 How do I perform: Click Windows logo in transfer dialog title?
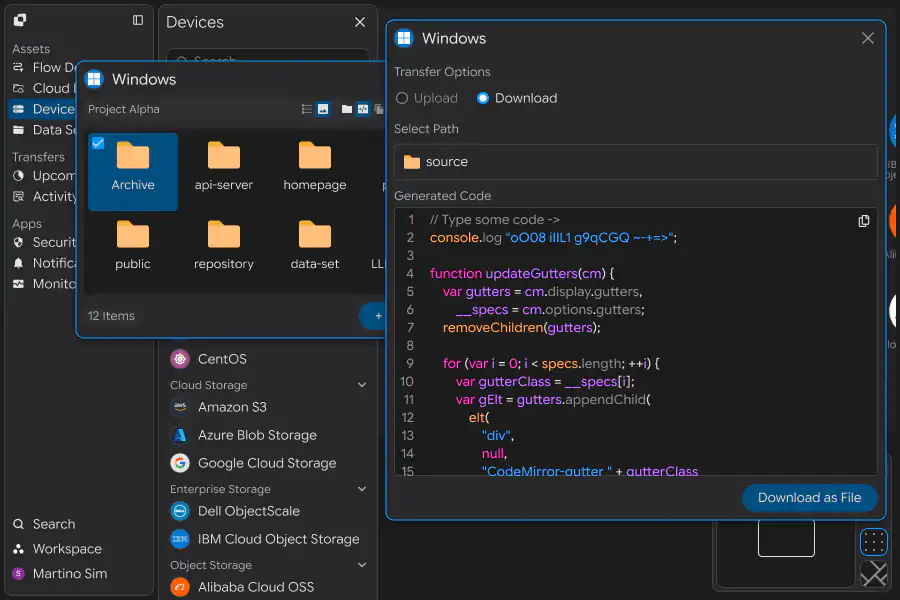404,38
